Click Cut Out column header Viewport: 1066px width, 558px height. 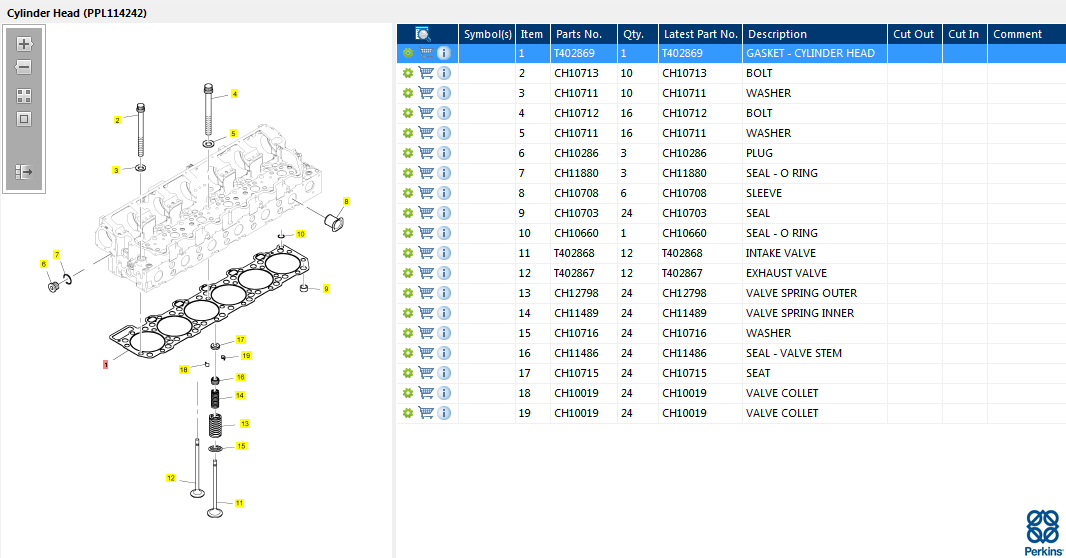point(914,34)
